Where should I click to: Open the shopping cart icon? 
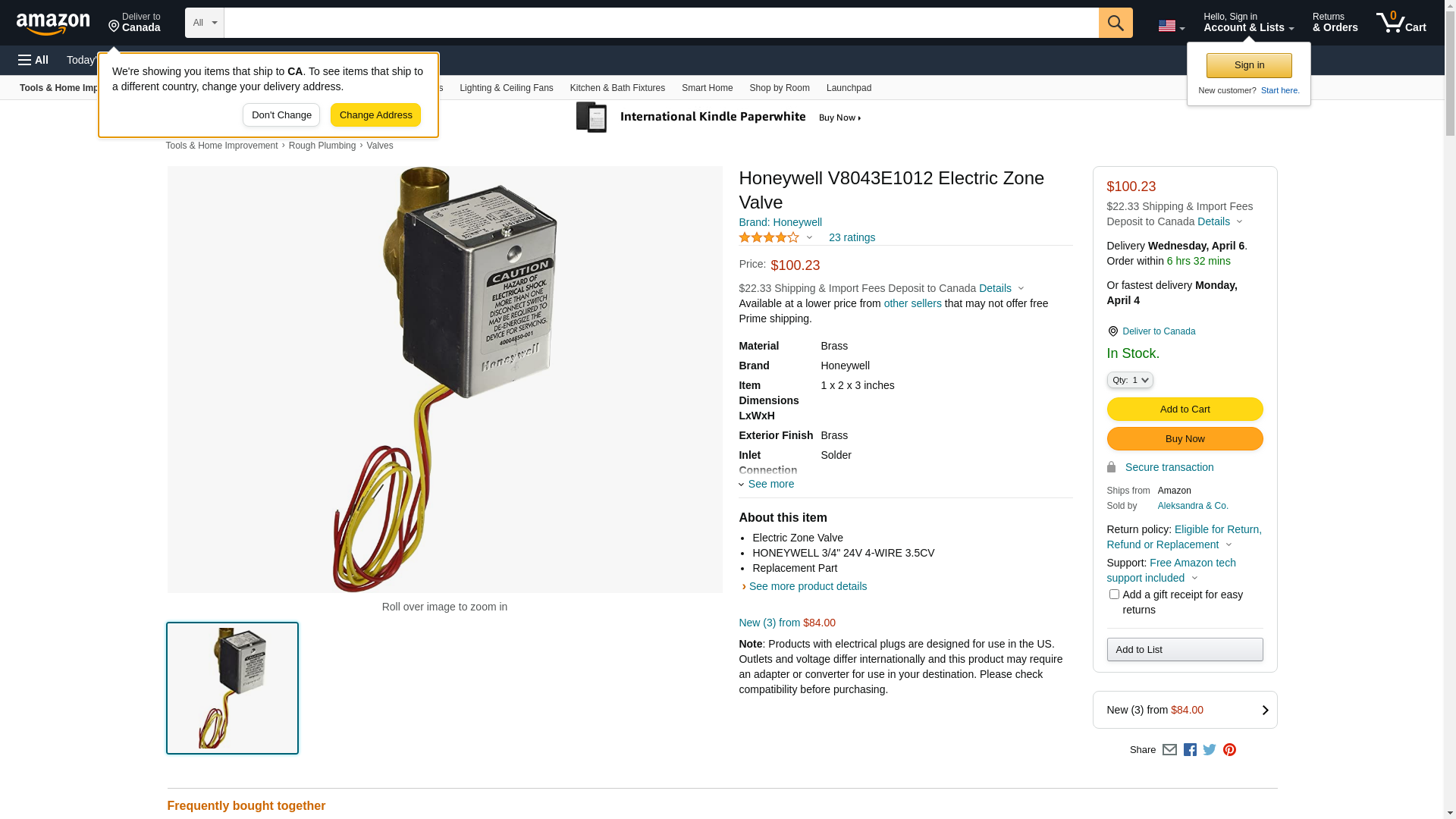[x=1401, y=23]
